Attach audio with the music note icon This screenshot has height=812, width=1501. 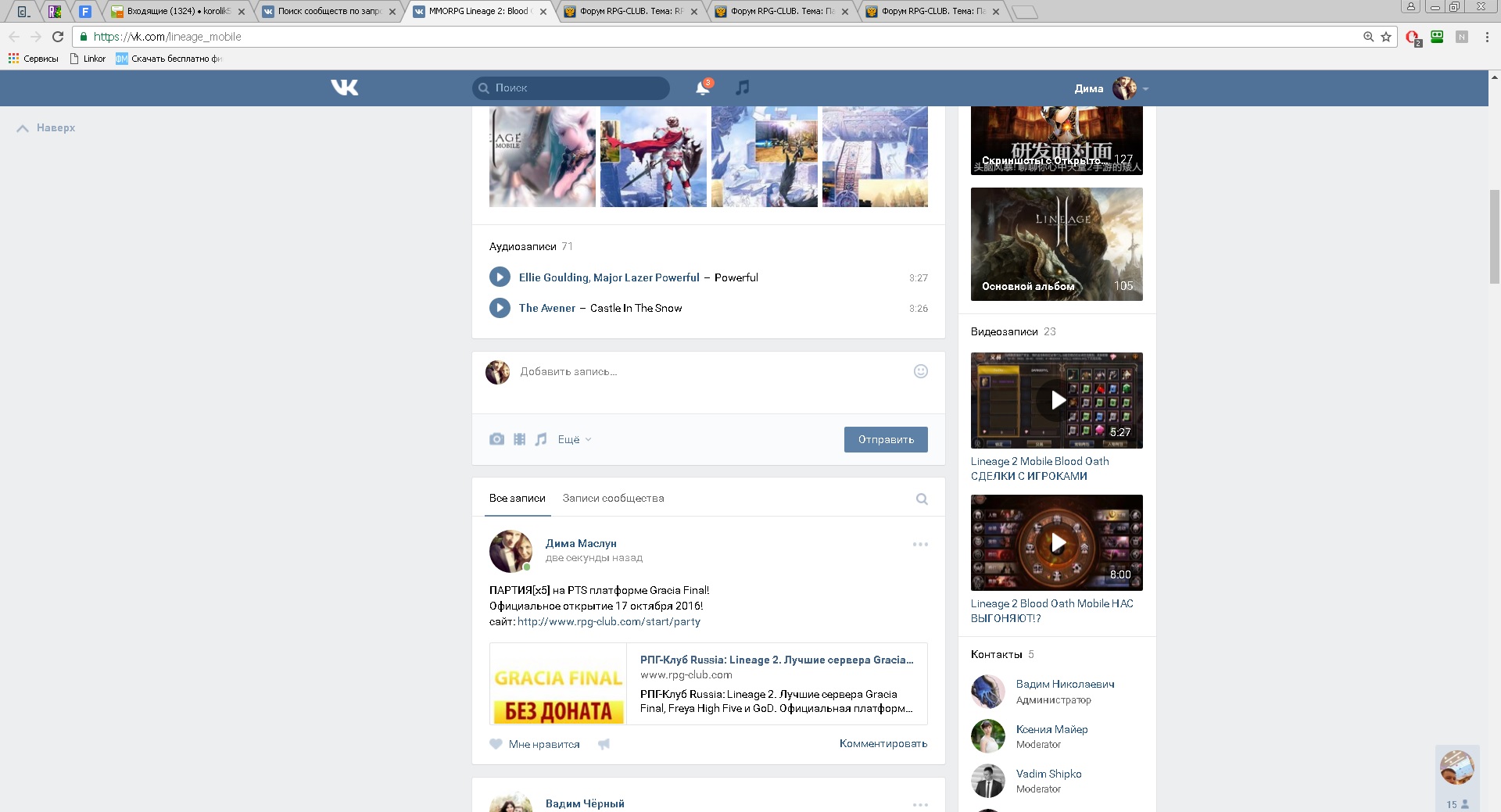click(541, 439)
